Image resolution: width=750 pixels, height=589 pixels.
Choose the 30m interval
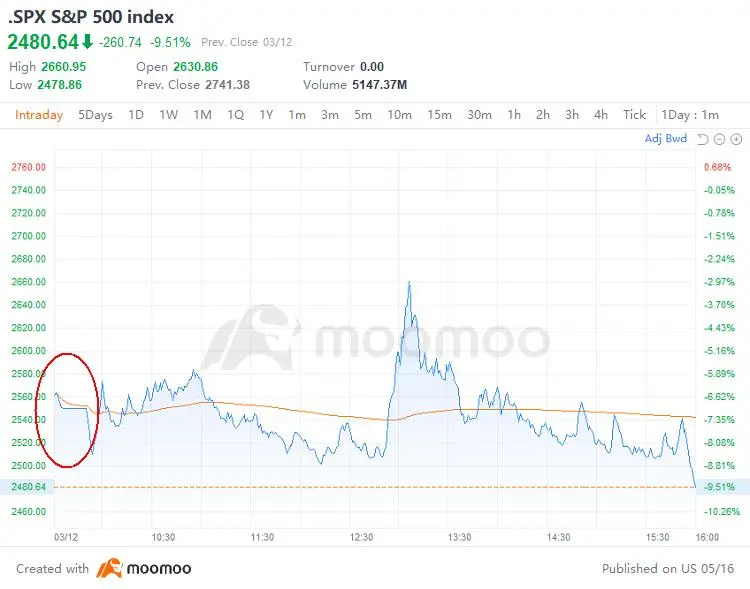coord(479,115)
